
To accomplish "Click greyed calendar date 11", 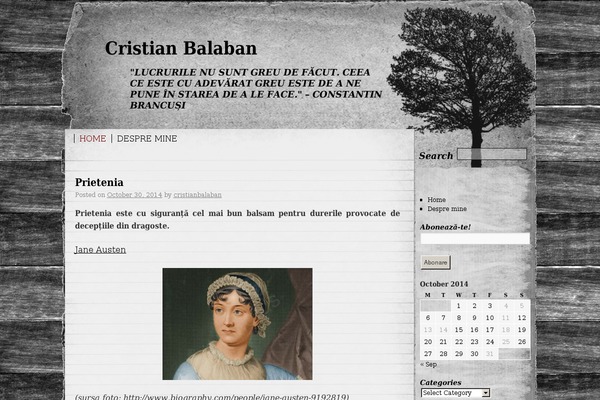I will [x=505, y=318].
